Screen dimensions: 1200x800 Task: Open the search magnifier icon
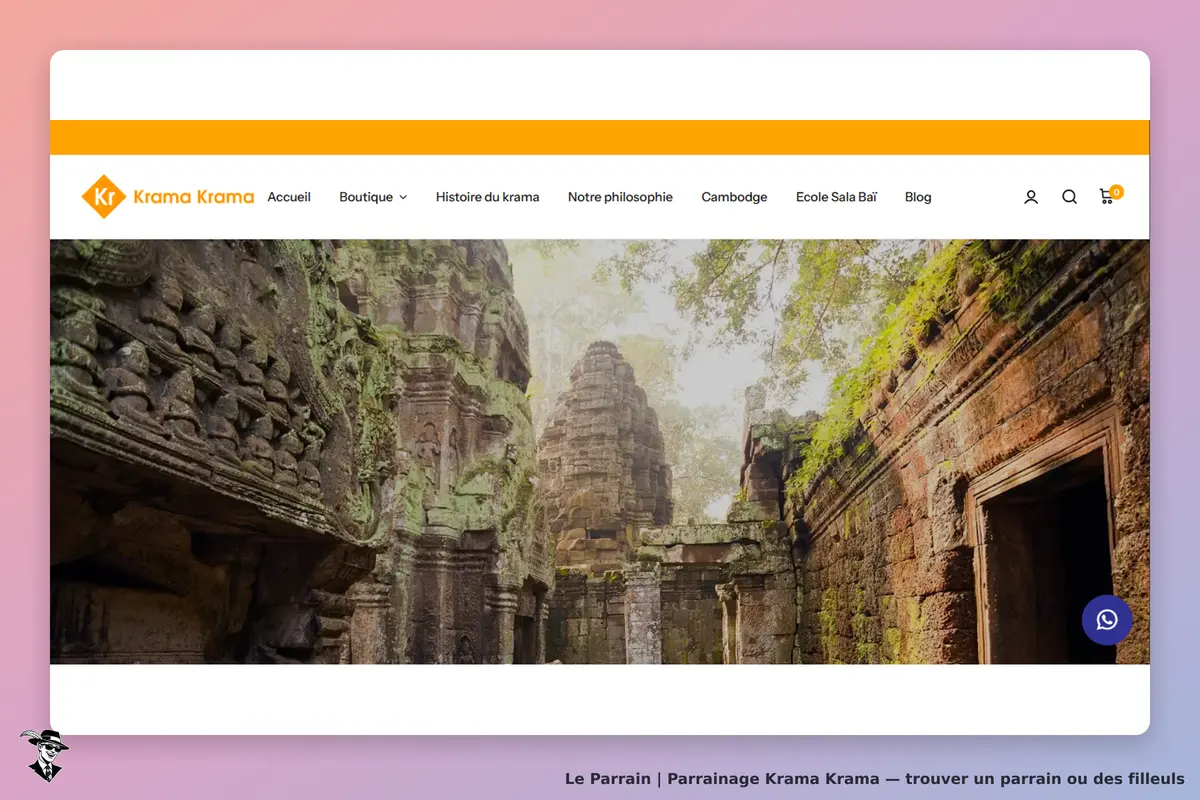[1069, 197]
